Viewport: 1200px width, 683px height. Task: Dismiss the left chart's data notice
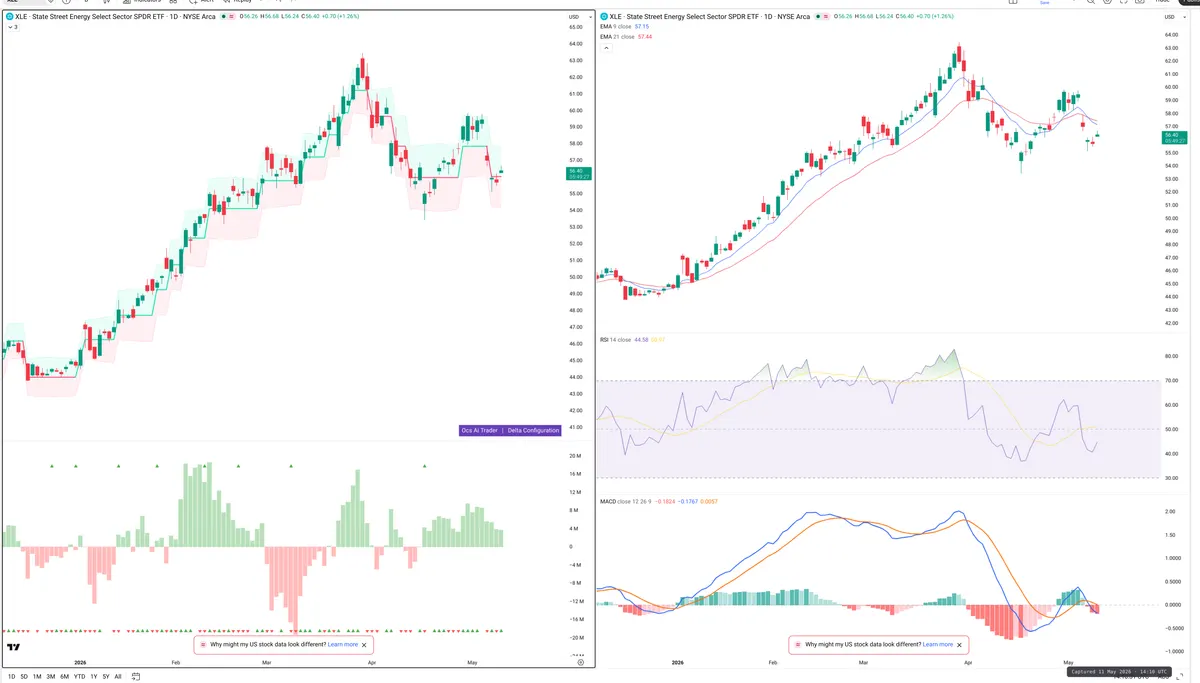pyautogui.click(x=365, y=645)
